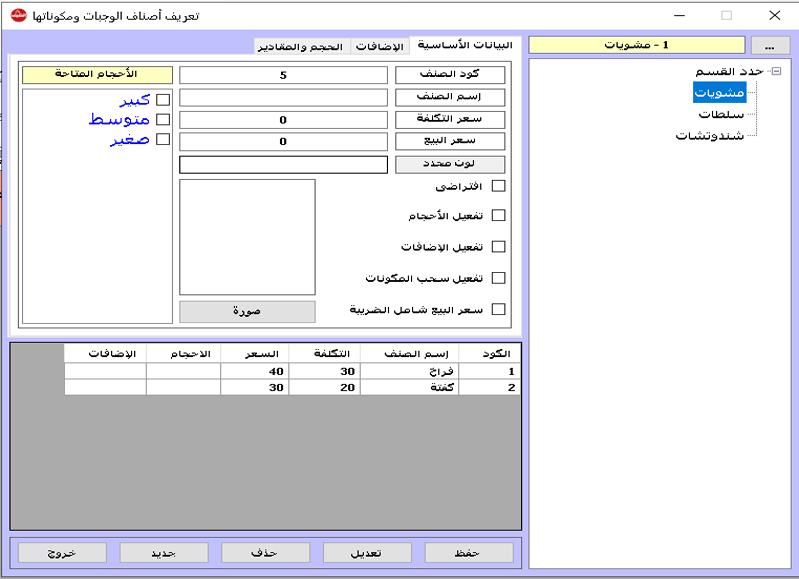Click the صورة picture button
The width and height of the screenshot is (799, 579).
point(247,311)
